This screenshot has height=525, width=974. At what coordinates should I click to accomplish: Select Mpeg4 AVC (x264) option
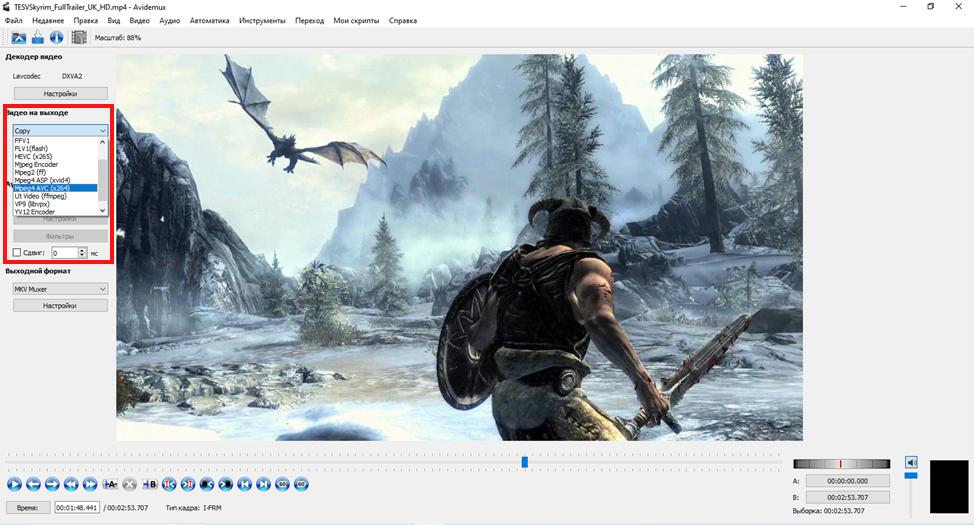tap(55, 188)
